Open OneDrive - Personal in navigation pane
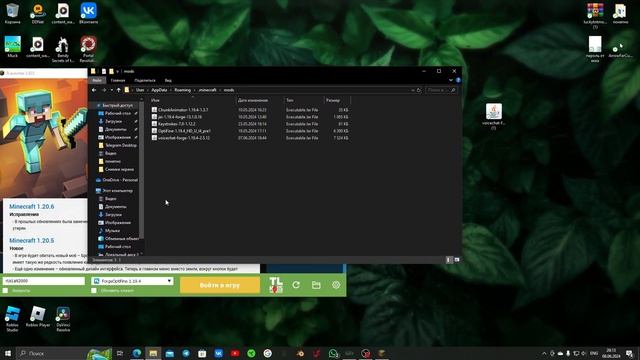 (x=117, y=180)
